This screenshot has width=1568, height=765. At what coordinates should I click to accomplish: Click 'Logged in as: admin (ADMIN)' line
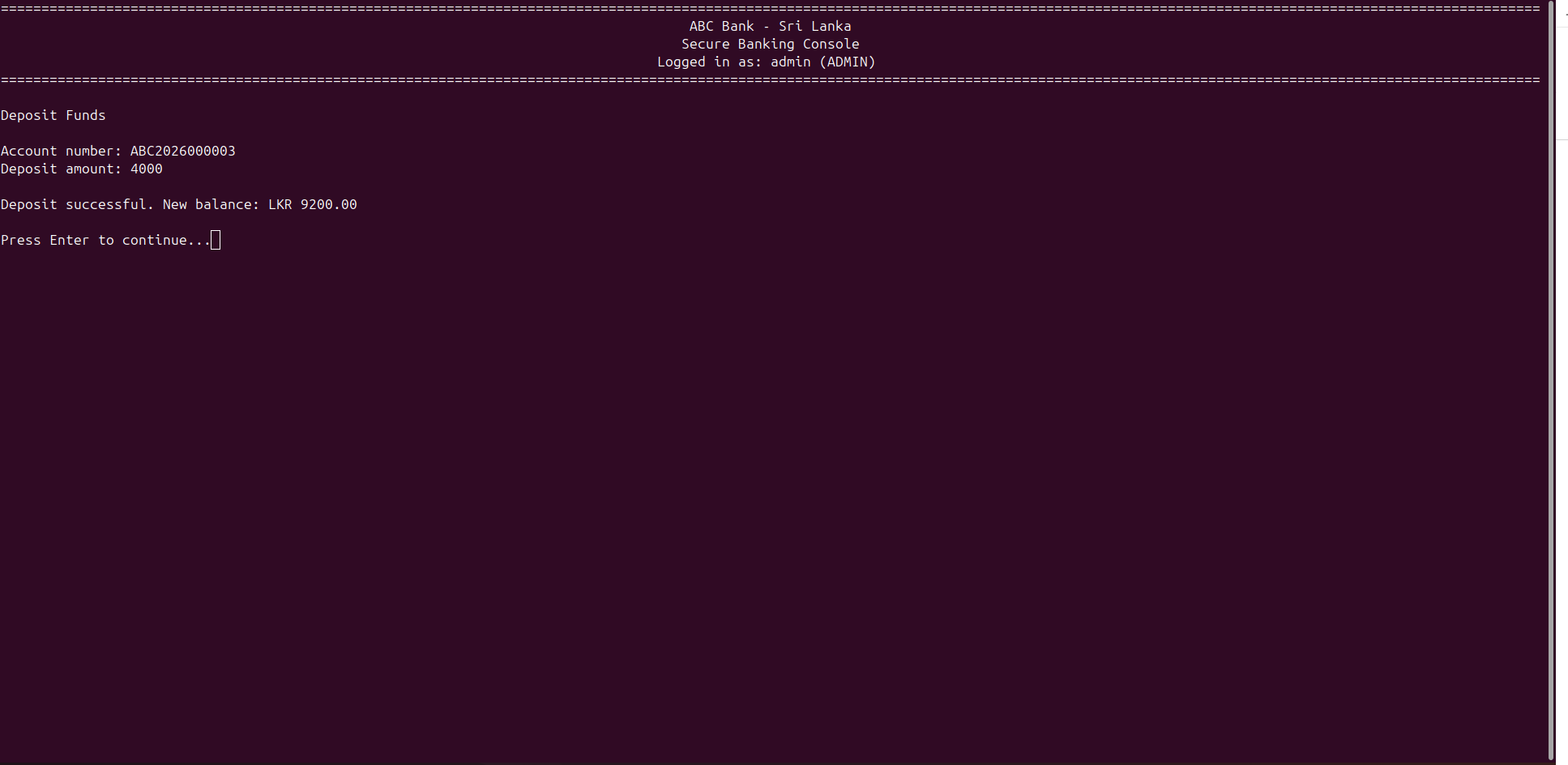click(766, 62)
